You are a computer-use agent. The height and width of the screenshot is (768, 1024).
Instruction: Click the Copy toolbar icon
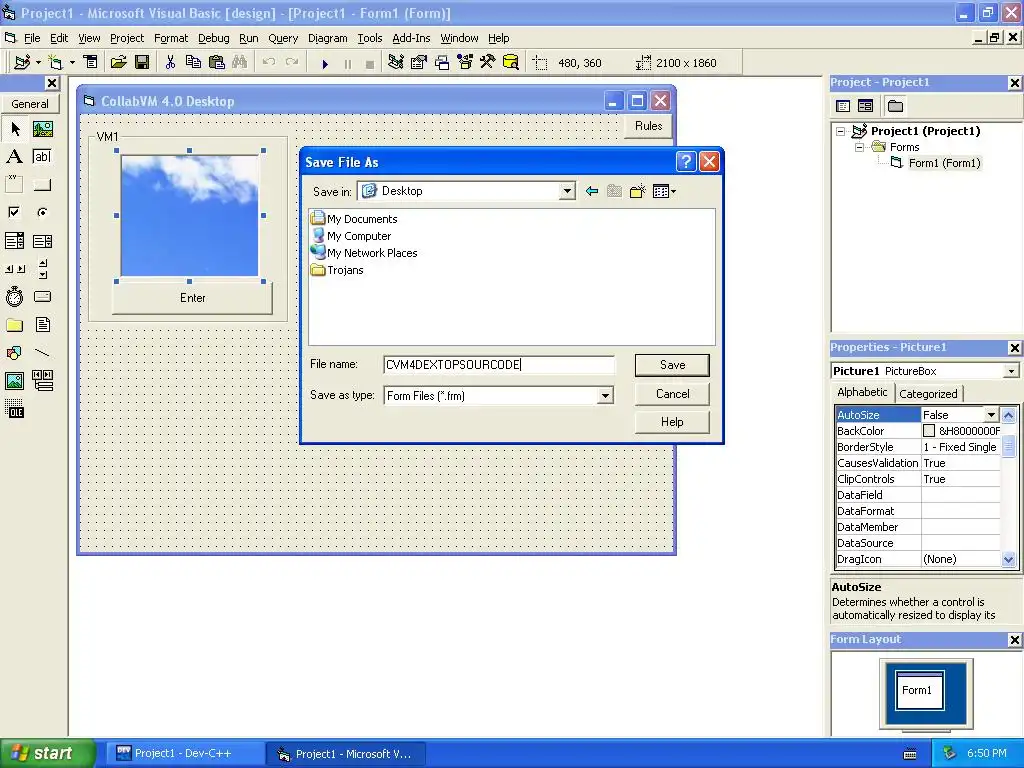193,63
